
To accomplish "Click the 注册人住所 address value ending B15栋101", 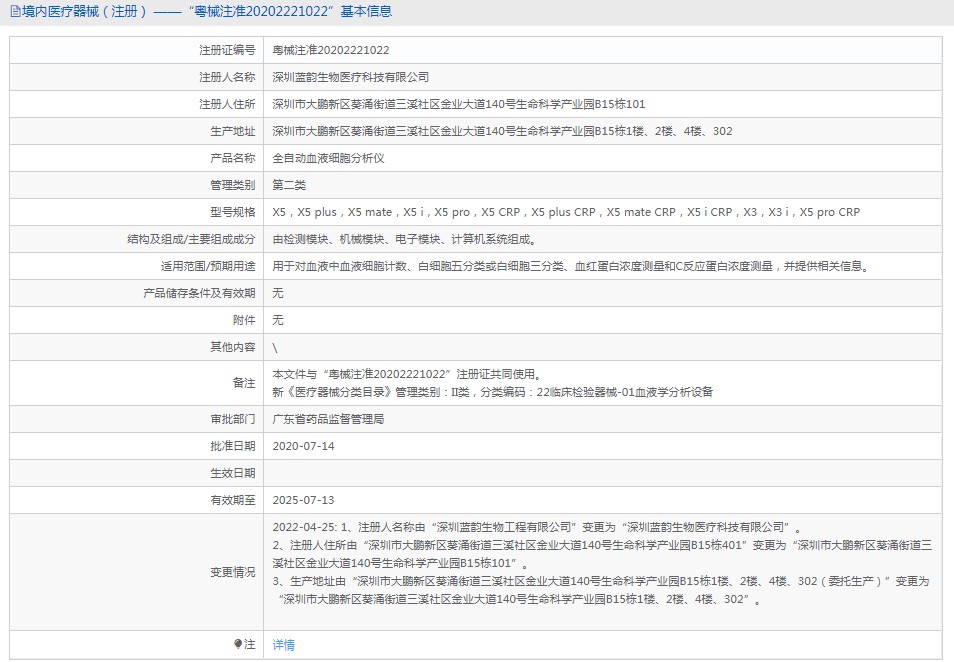I will point(459,104).
